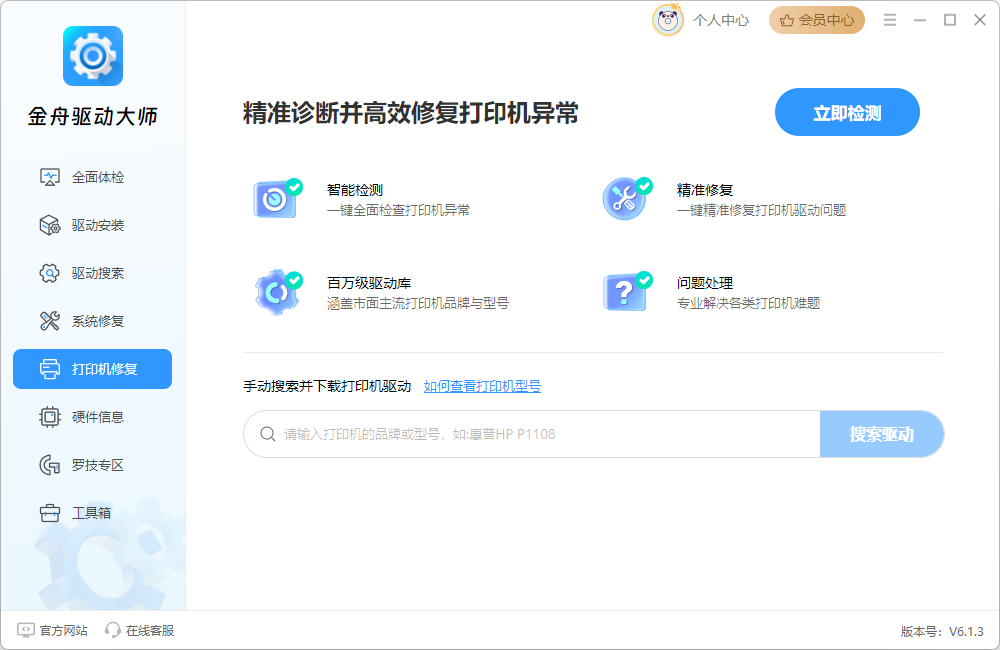Click 百万级驱动库 heading text
This screenshot has width=1000, height=650.
pyautogui.click(x=369, y=283)
